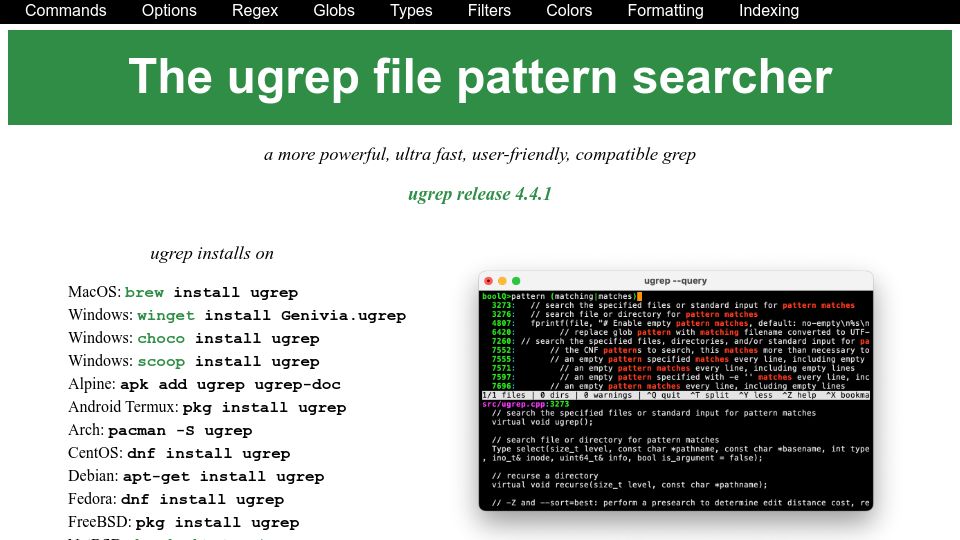960x540 pixels.
Task: Open the Options nav item
Action: [x=169, y=10]
